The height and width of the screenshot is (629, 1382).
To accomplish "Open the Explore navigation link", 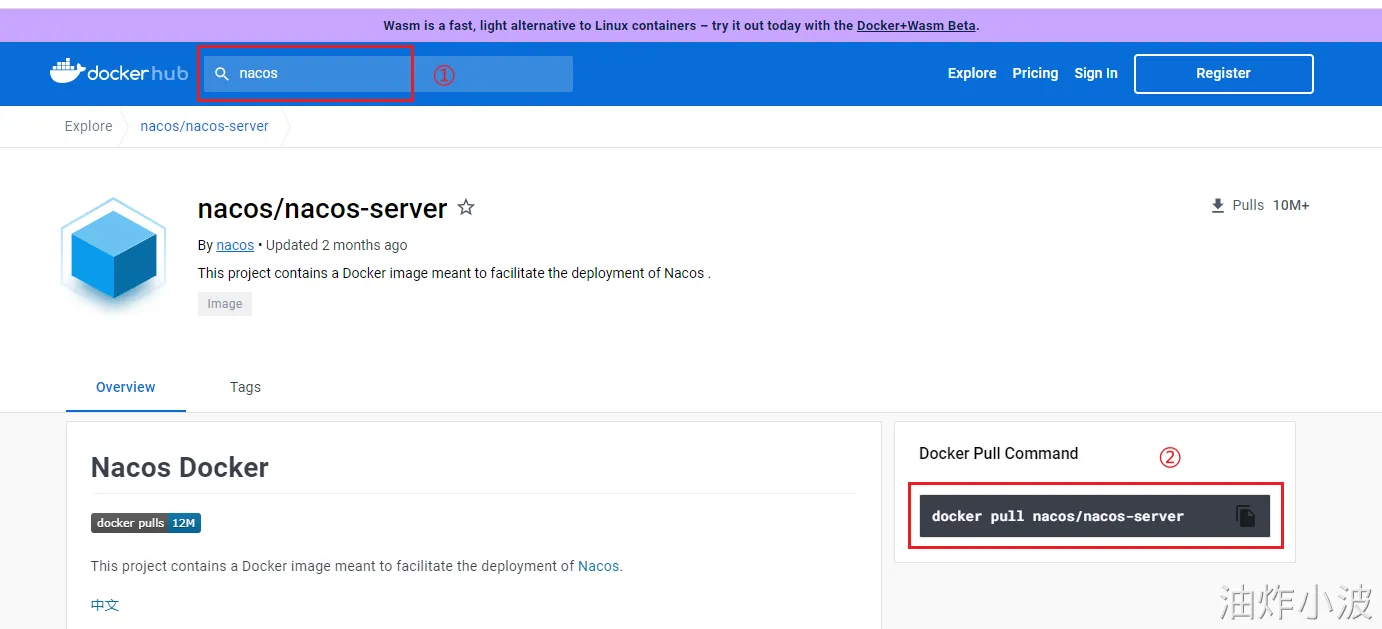I will coord(972,73).
